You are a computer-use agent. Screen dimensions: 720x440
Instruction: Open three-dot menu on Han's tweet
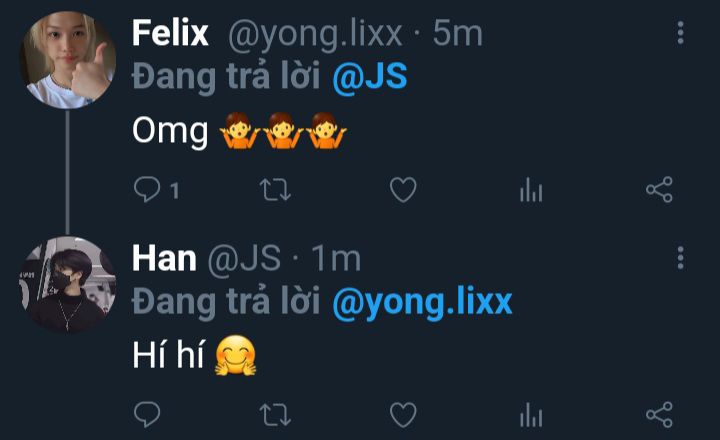point(681,258)
